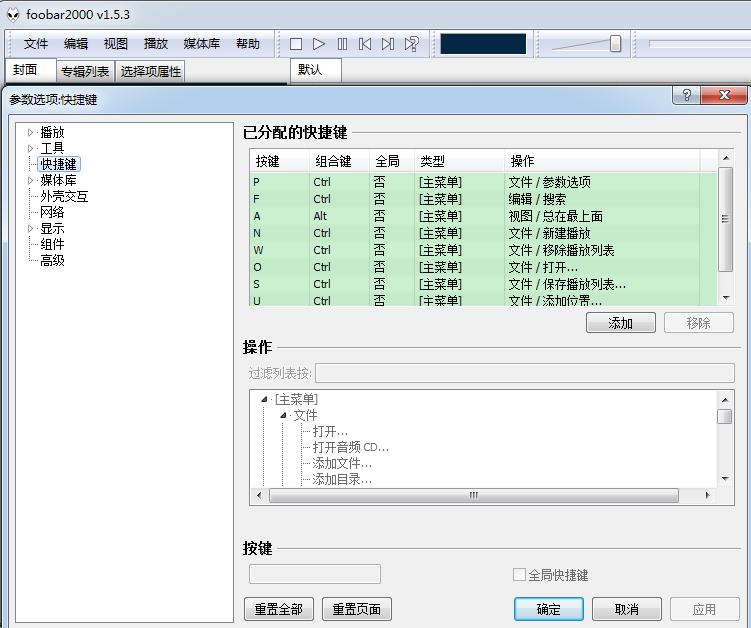
Task: Click the foobar2000 alien logo icon
Action: 13,15
